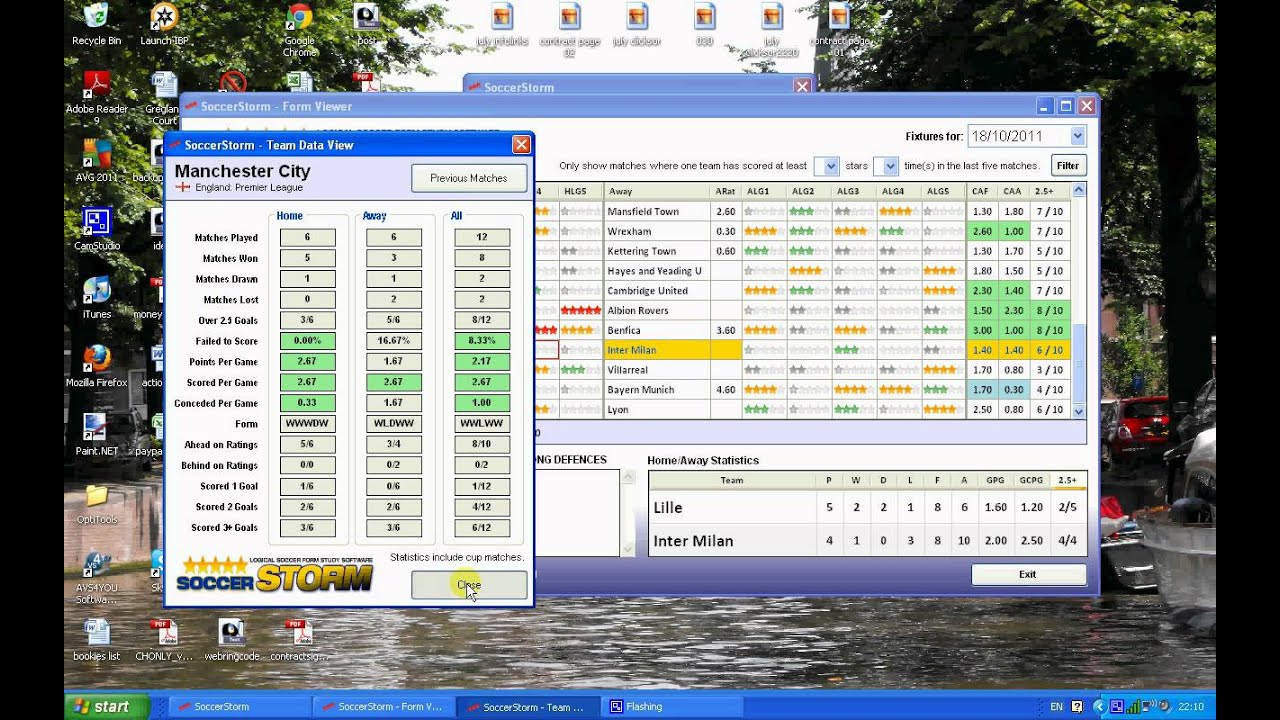Open the post desktop file icon
The image size is (1280, 720).
367,25
